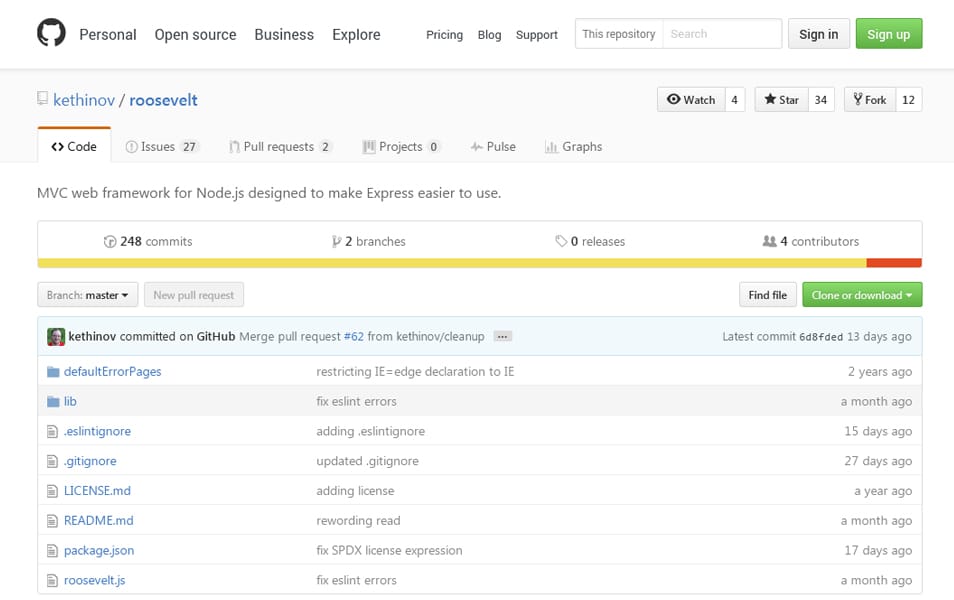Click the file icon for .gitignore

(x=52, y=461)
